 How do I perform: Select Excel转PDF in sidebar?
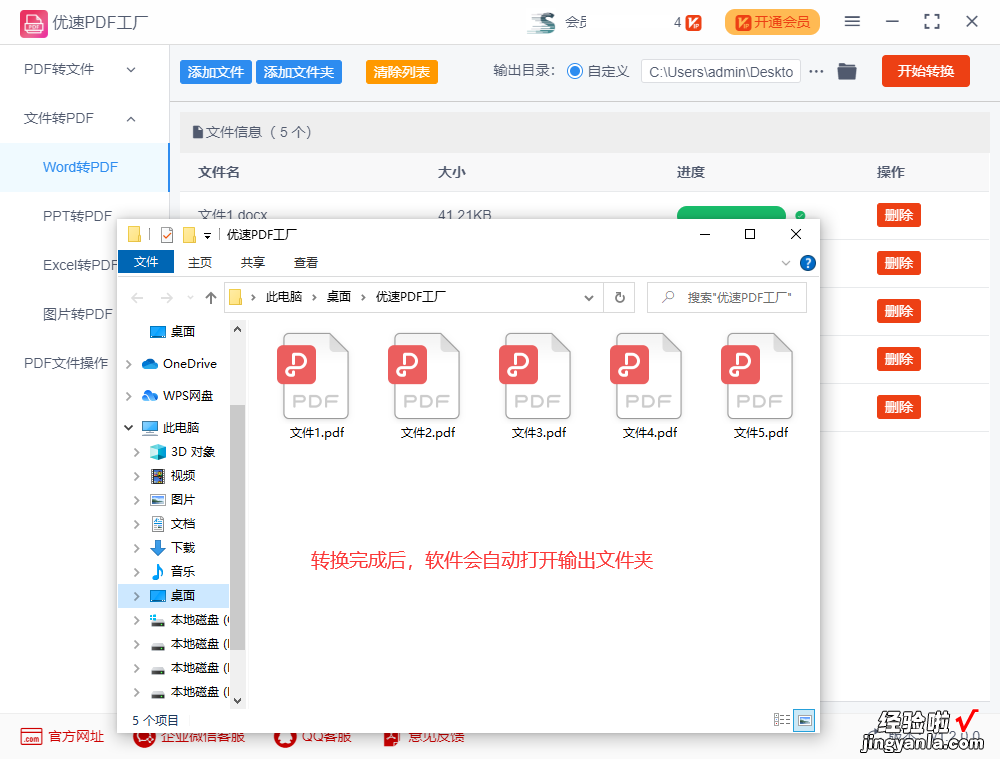[80, 265]
